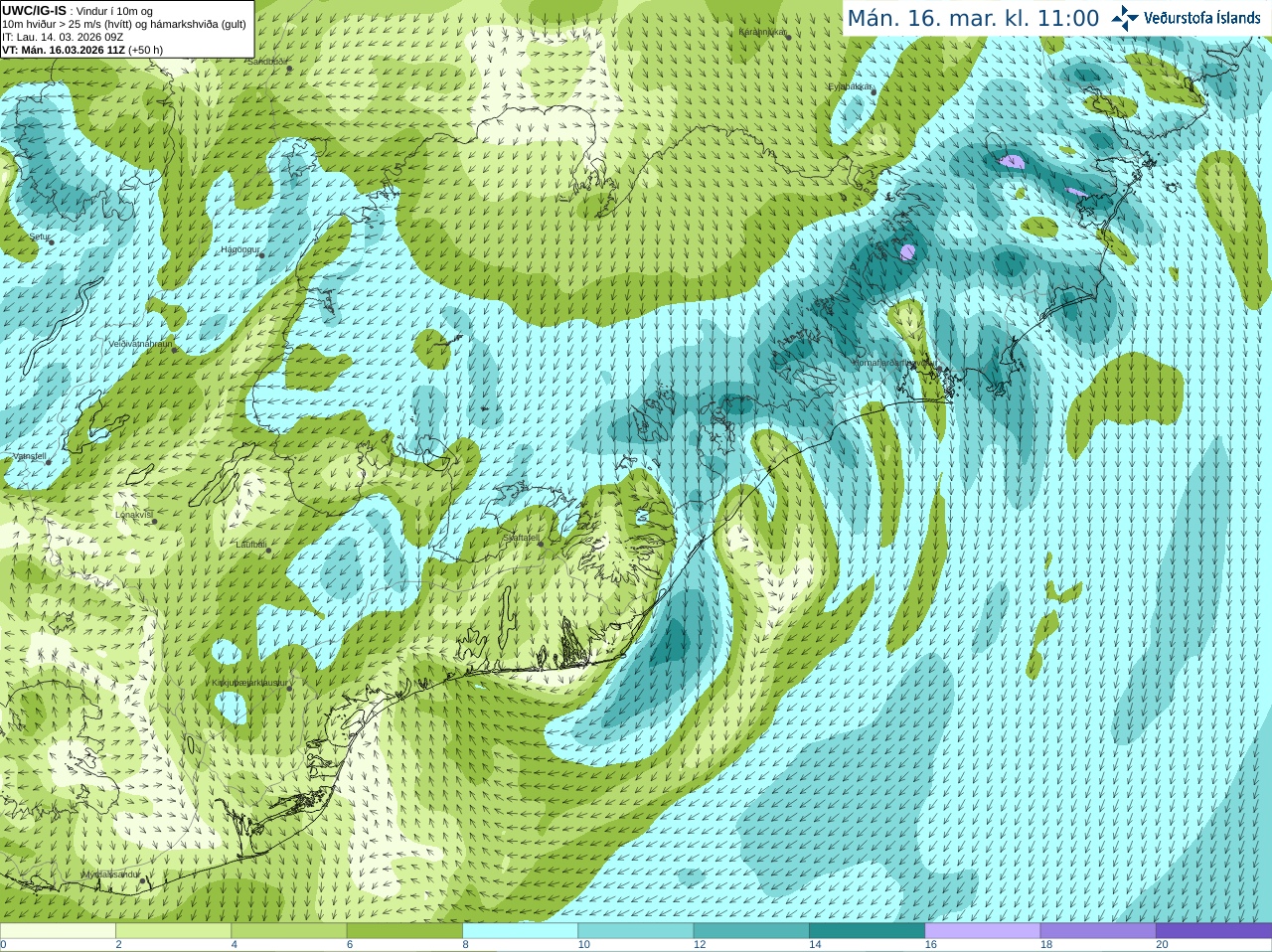Click the 10m hviður > 25 m/s legend line

point(124,24)
